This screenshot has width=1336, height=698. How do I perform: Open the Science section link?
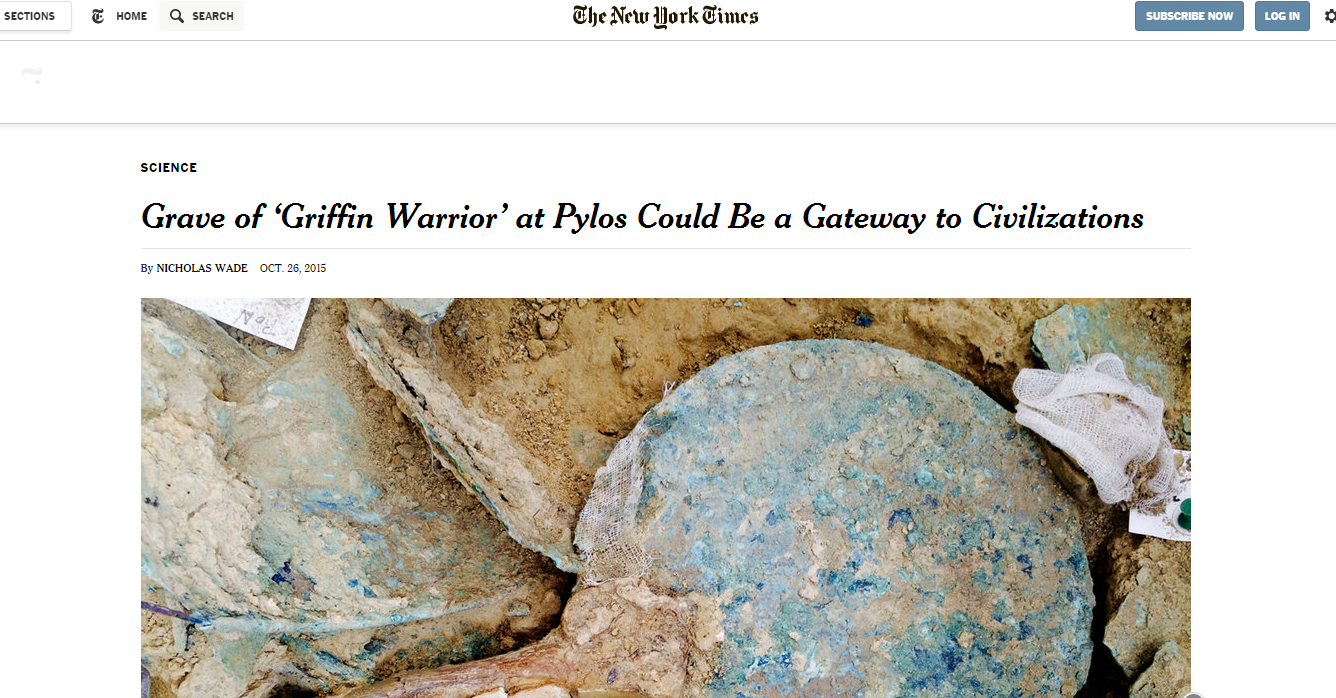click(x=169, y=168)
